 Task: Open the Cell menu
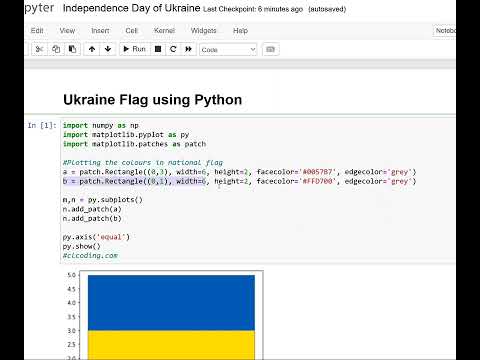click(x=131, y=31)
